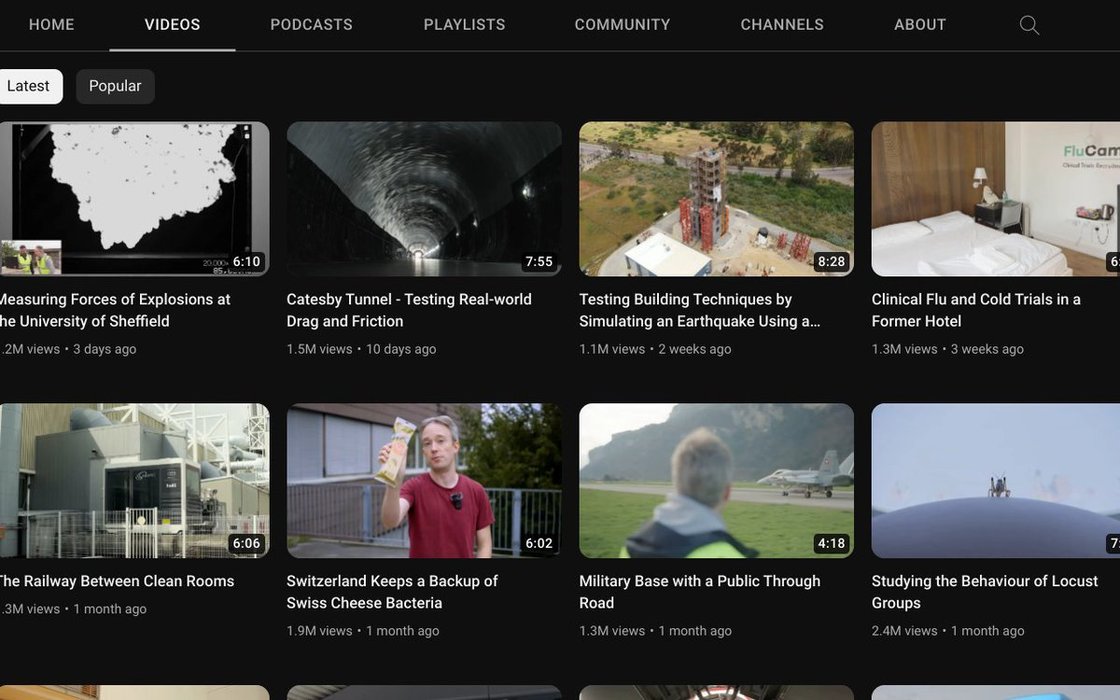Image resolution: width=1120 pixels, height=700 pixels.
Task: Open the Home tab
Action: coord(51,25)
